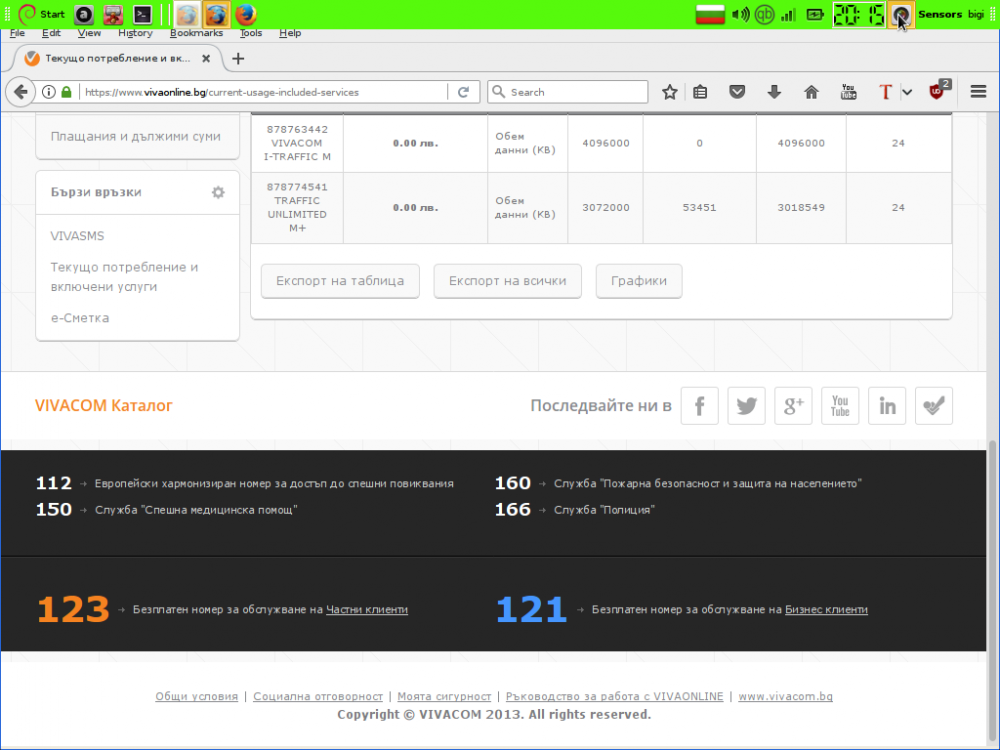
Task: Close the Текущо потребление tab
Action: 206,58
